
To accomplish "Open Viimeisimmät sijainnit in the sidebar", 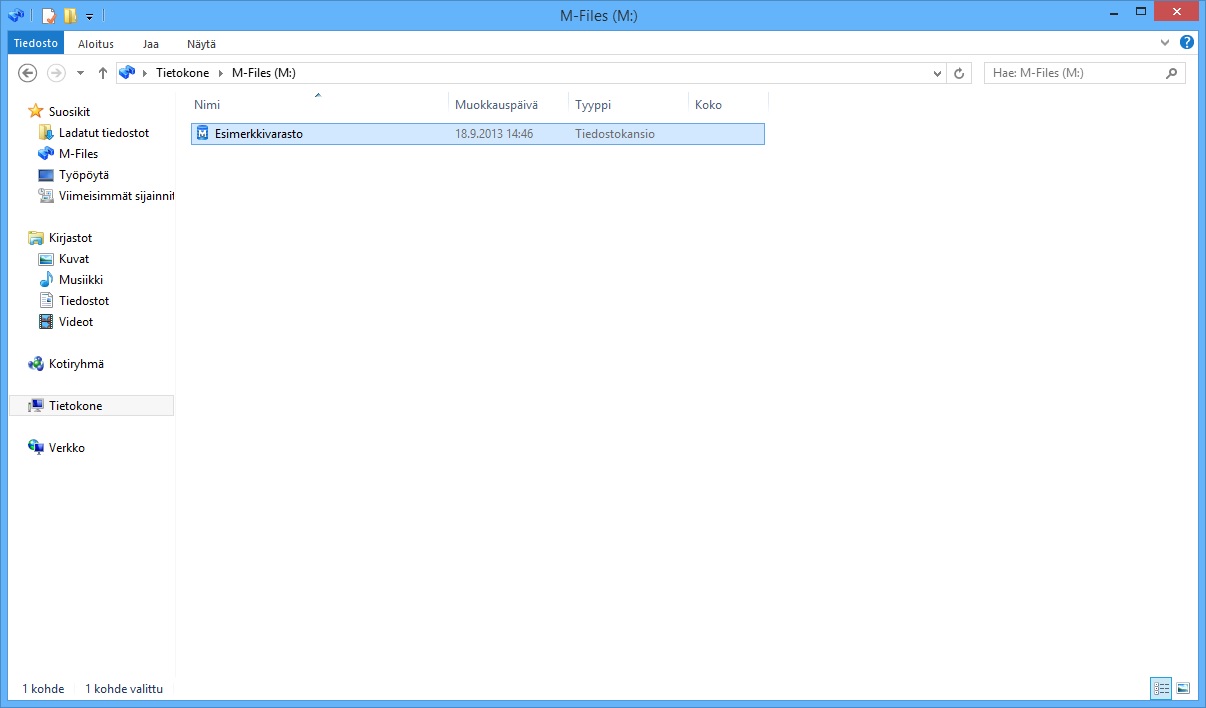I will pos(116,196).
